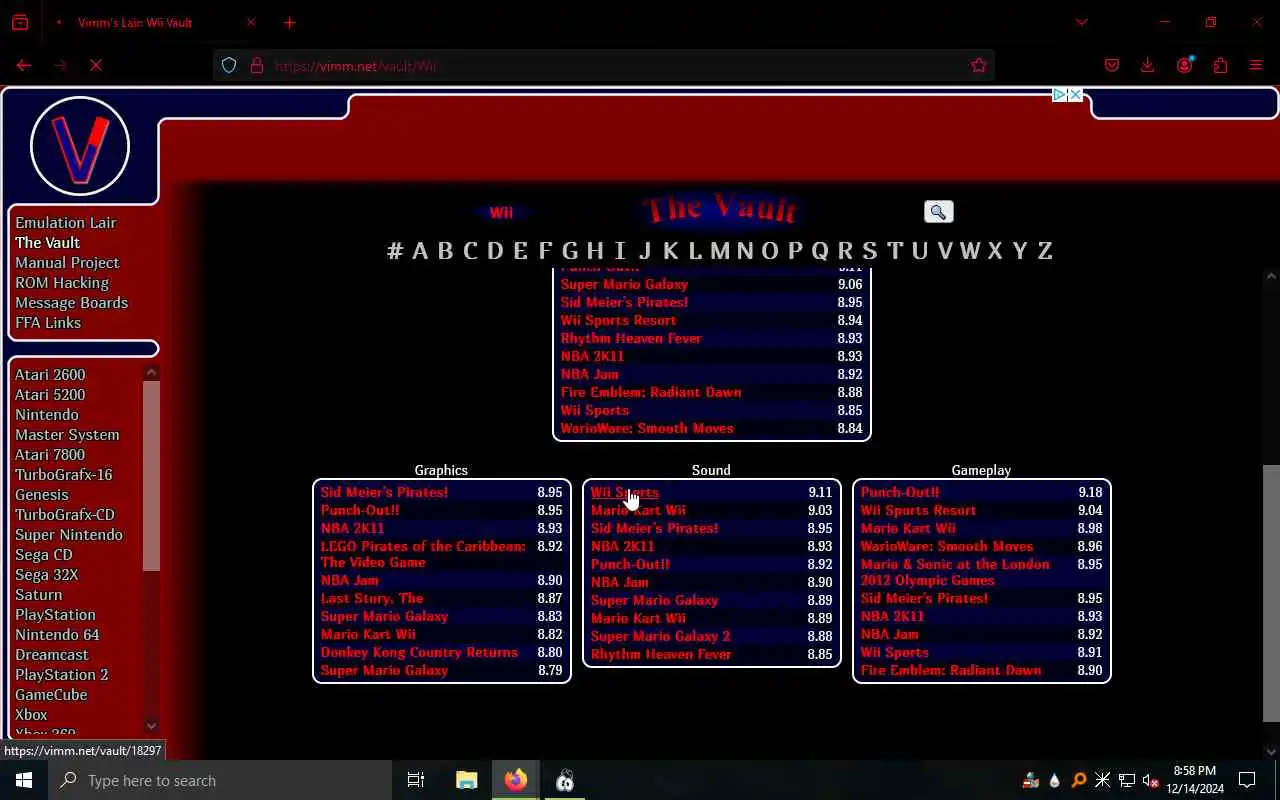
Task: Close the Vimm's Lair Wii Vault tab
Action: pos(251,22)
